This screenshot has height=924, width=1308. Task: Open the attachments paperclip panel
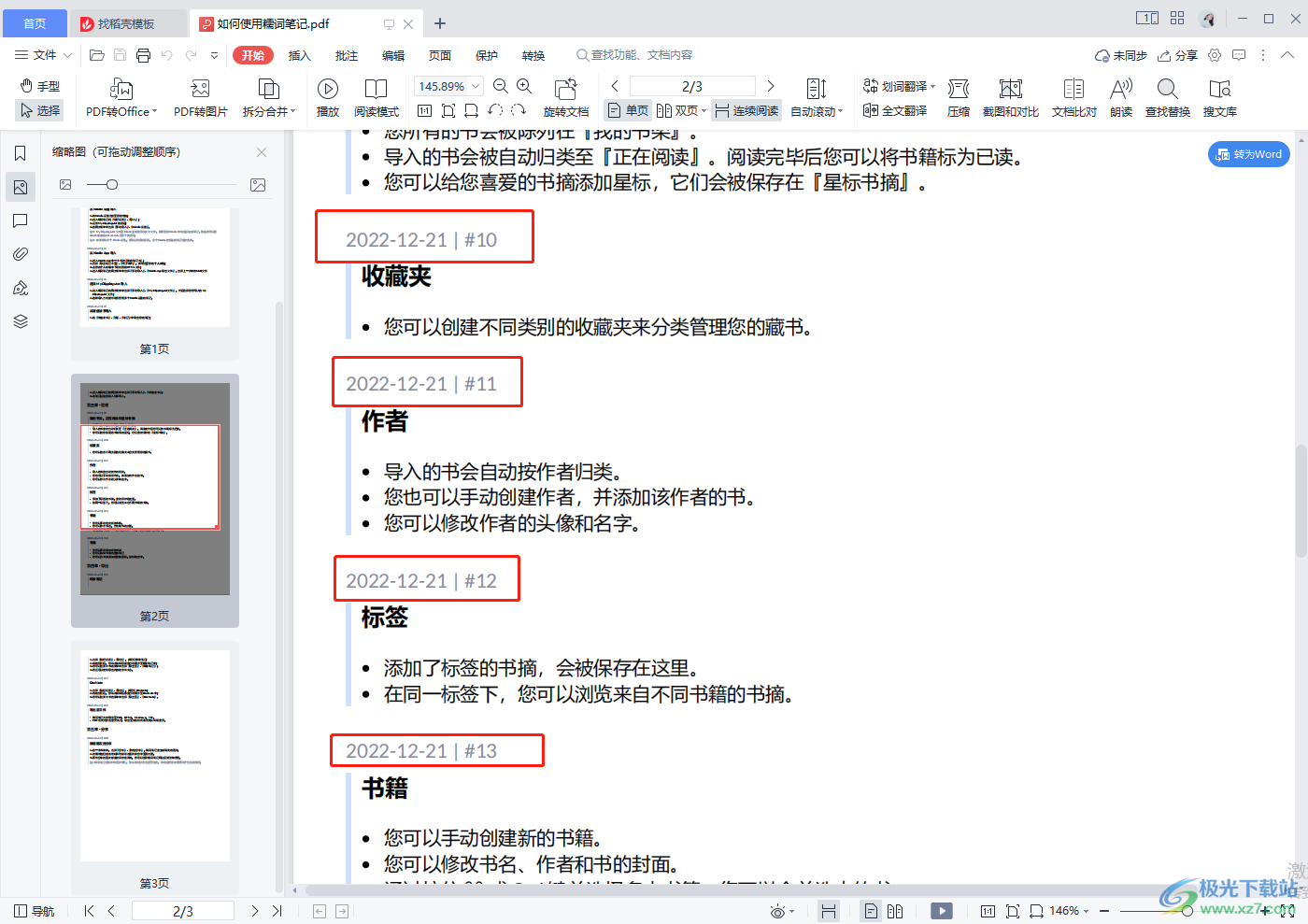21,254
